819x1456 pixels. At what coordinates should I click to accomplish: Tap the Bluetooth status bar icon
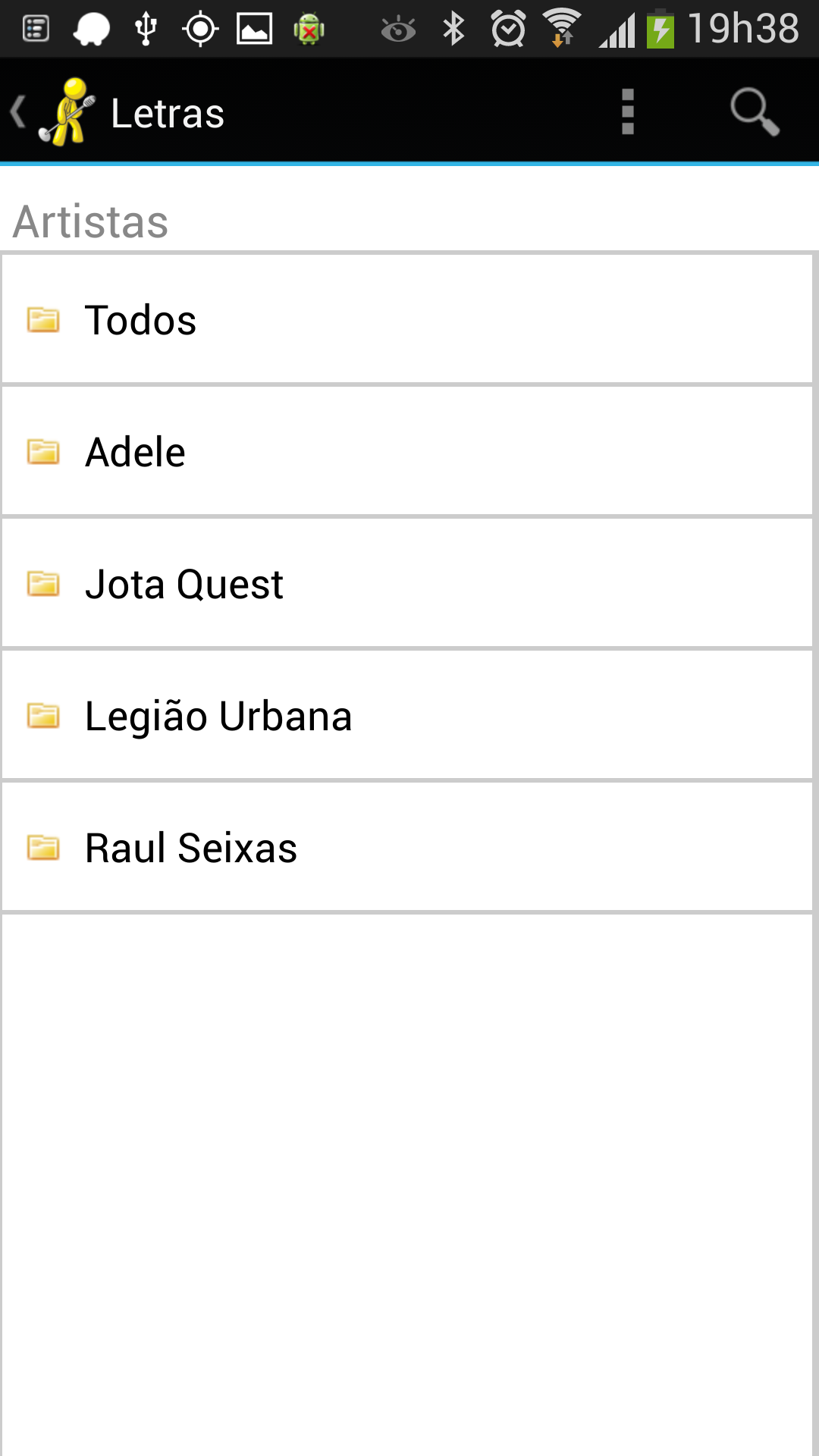pos(453,29)
